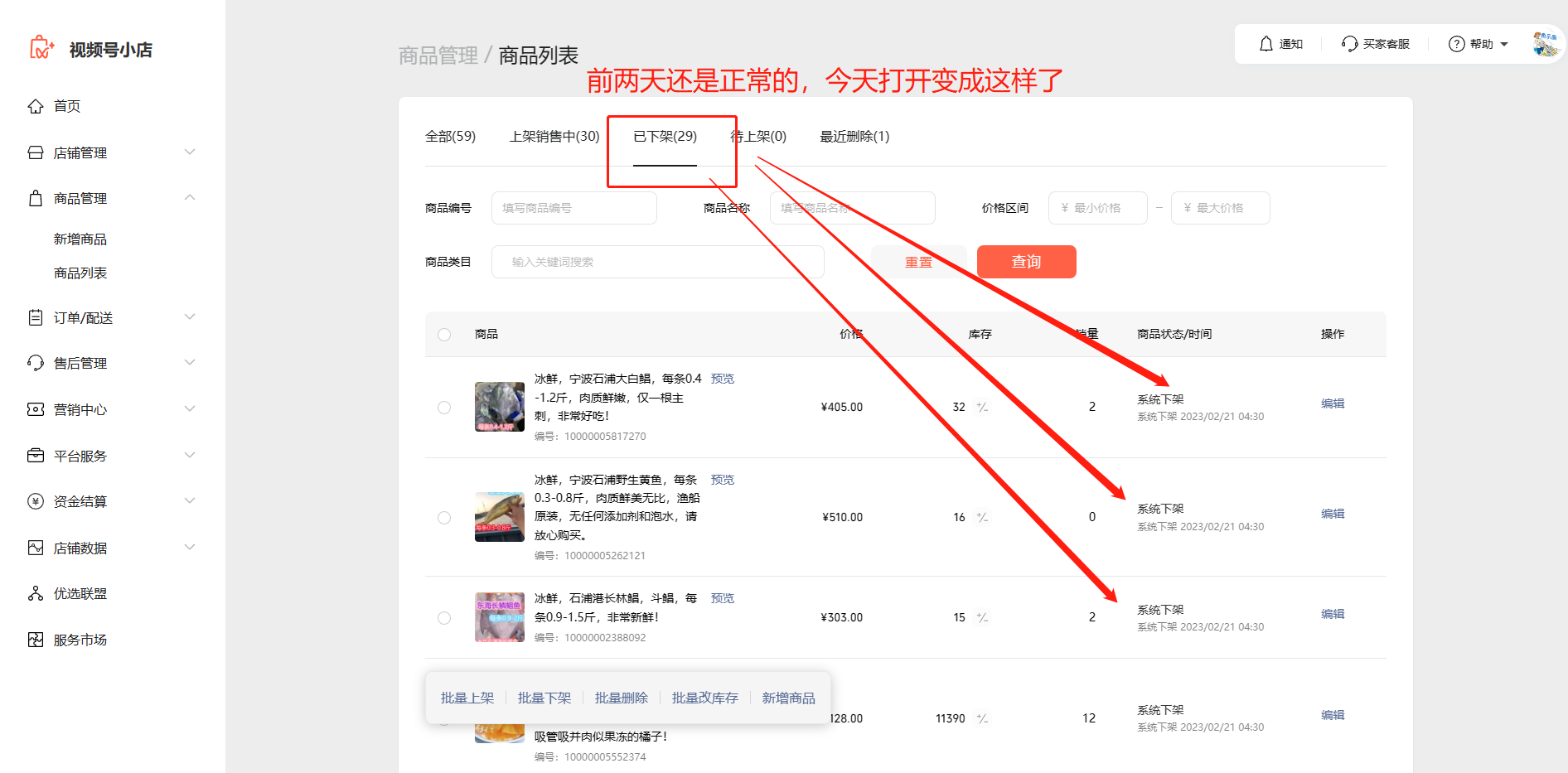Click the 重置 reset button

pos(919,262)
